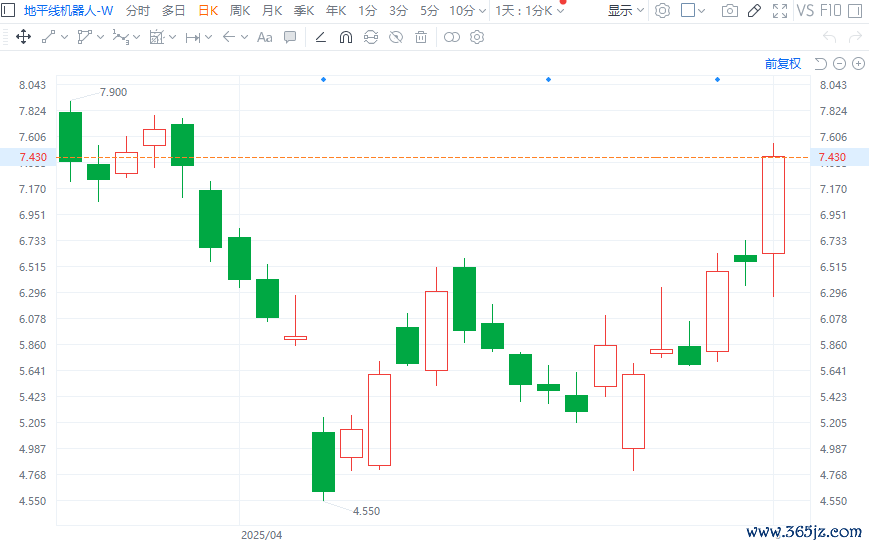Open the 1天:1分K period dropdown

coord(530,11)
